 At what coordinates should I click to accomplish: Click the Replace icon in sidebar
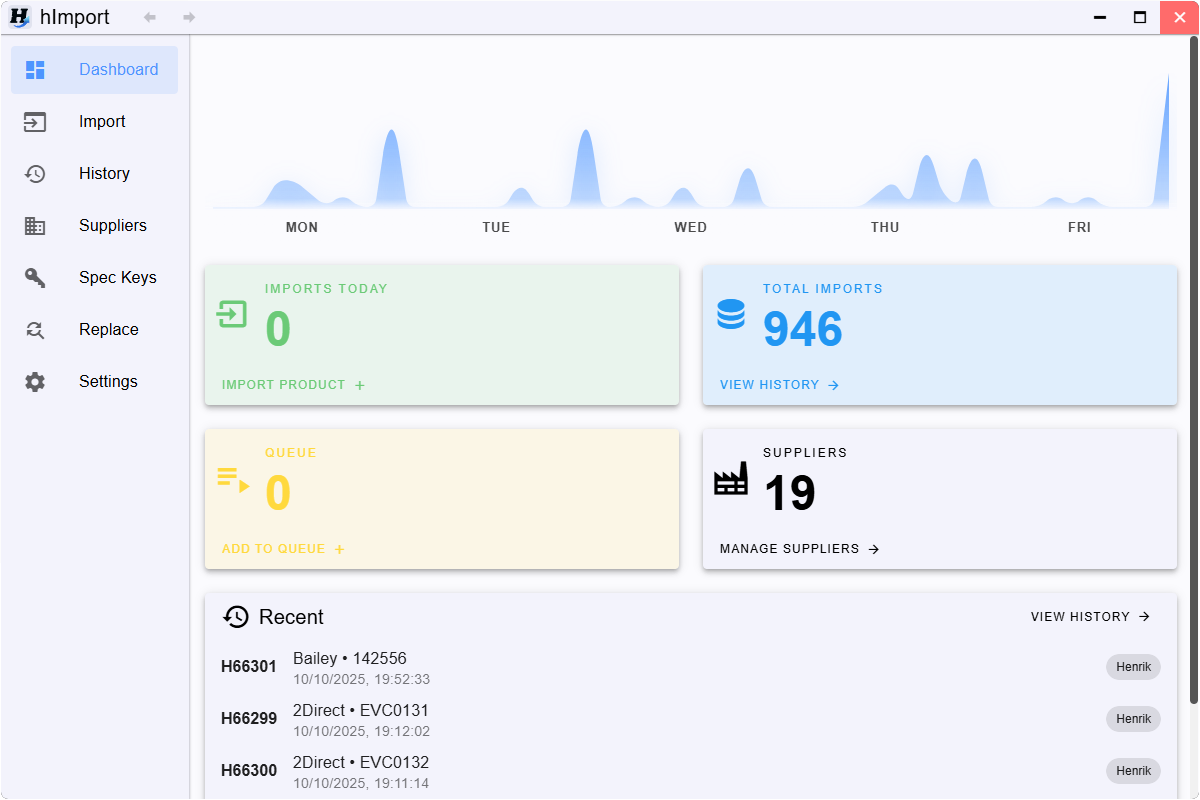pyautogui.click(x=35, y=330)
